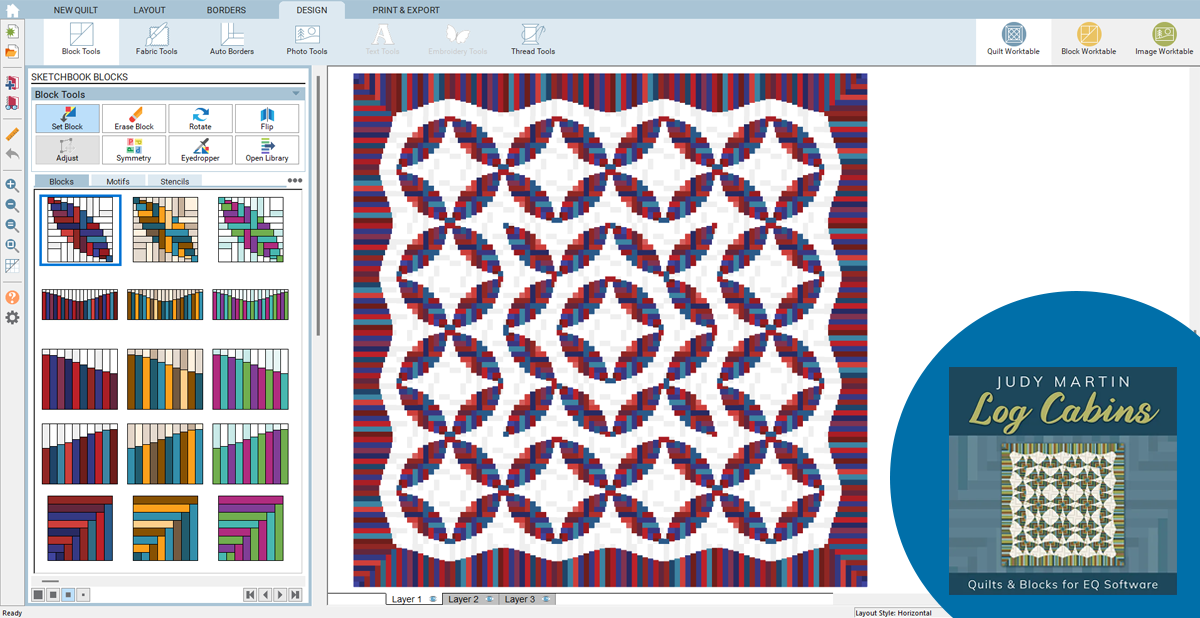Open the three-dot menu beside Stencils
This screenshot has width=1200, height=618.
(295, 181)
